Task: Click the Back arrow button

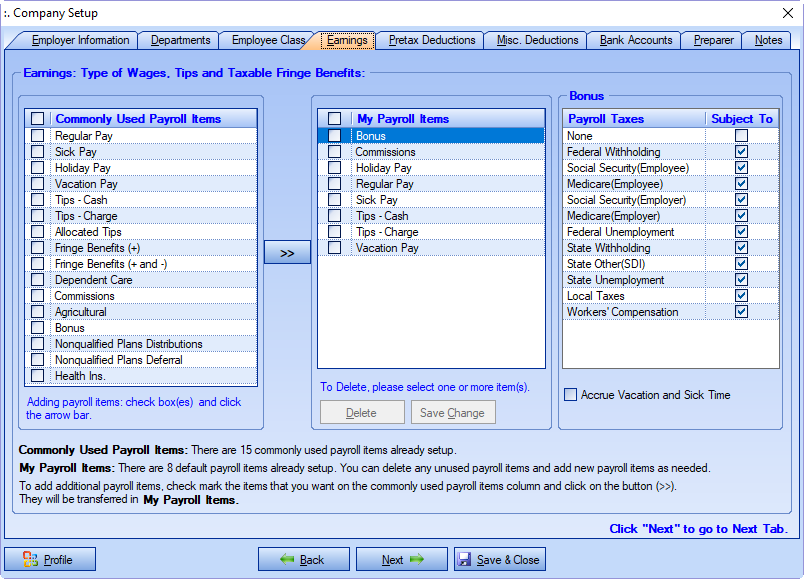Action: tap(303, 560)
